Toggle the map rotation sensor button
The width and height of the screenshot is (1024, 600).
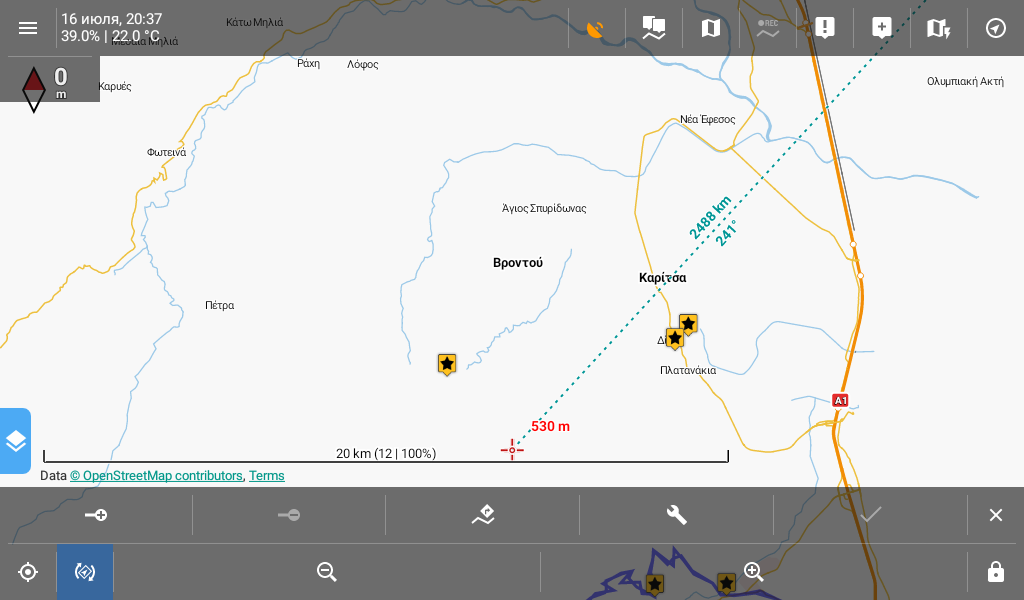pyautogui.click(x=85, y=572)
